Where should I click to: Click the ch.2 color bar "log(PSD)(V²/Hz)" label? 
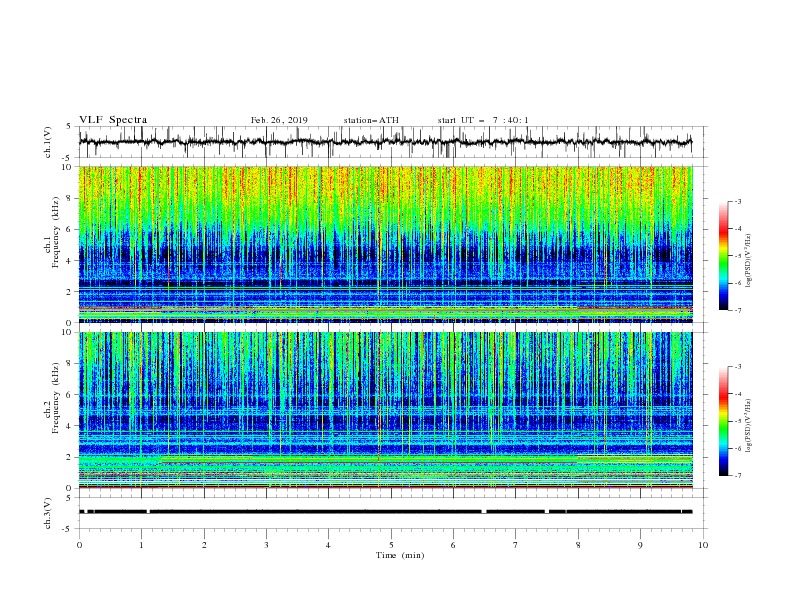click(x=749, y=426)
